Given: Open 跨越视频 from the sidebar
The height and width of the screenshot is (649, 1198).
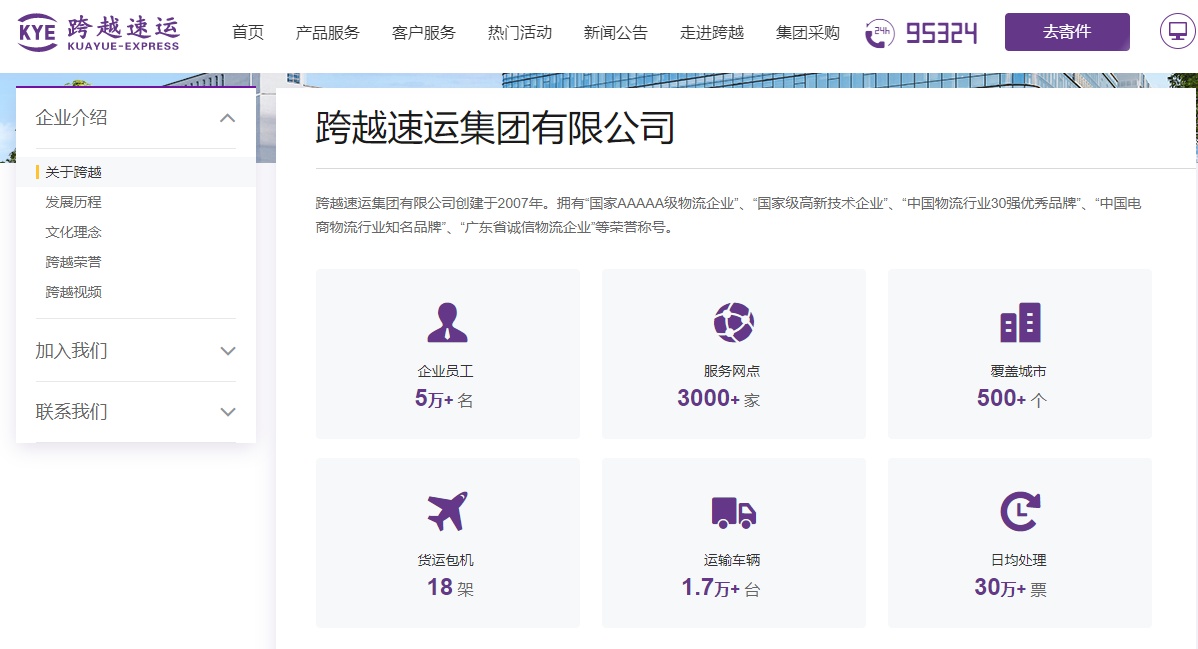Looking at the screenshot, I should point(73,292).
